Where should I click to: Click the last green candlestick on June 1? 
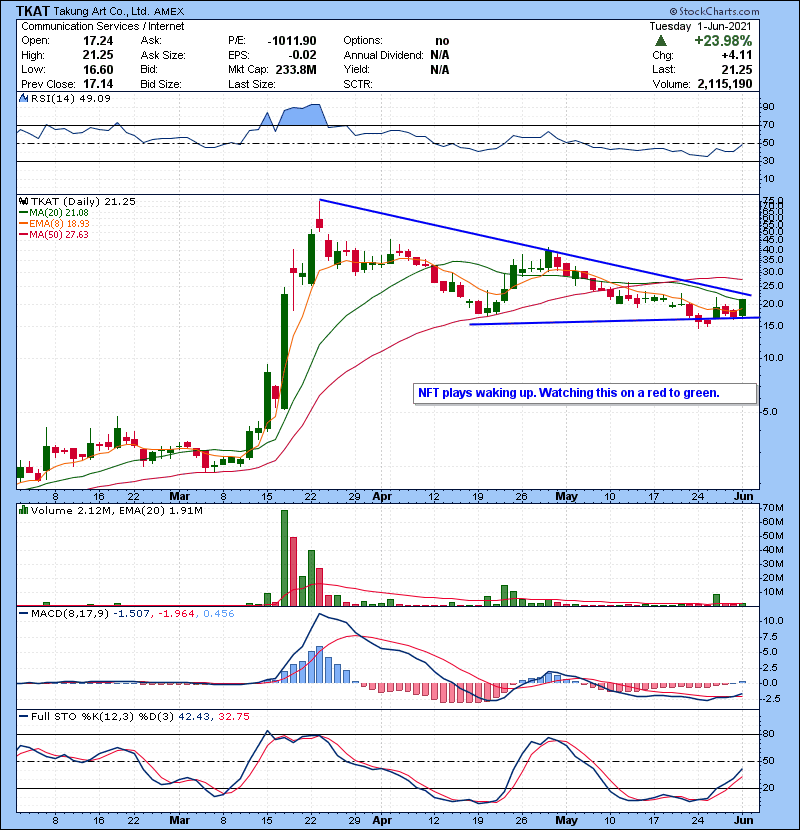tap(742, 308)
